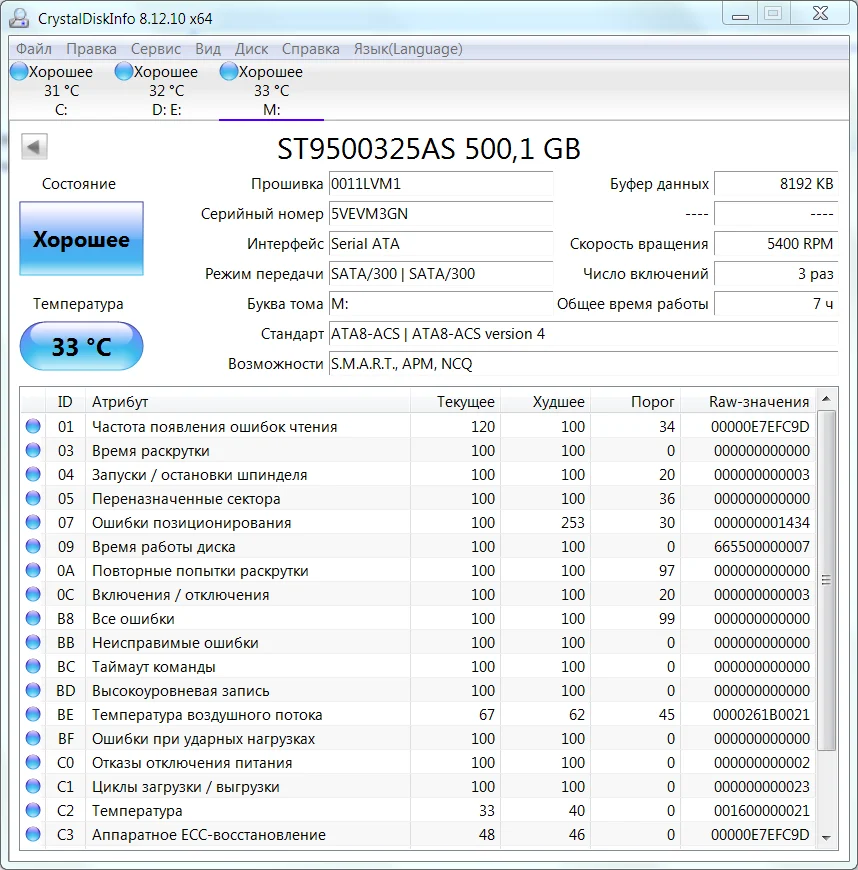This screenshot has height=870, width=858.
Task: Click the Хорошее health status button
Action: (81, 239)
